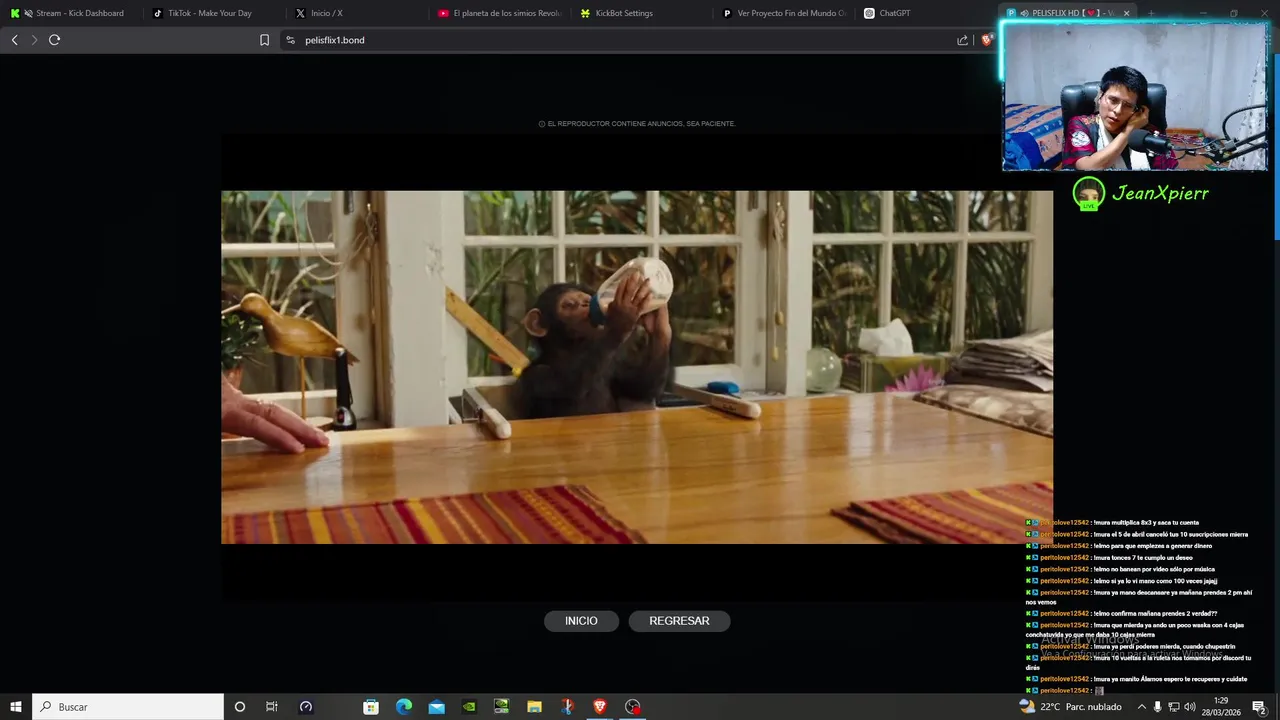This screenshot has height=720, width=1280.
Task: Open the OBS recording icon in taskbar
Action: pos(632,707)
